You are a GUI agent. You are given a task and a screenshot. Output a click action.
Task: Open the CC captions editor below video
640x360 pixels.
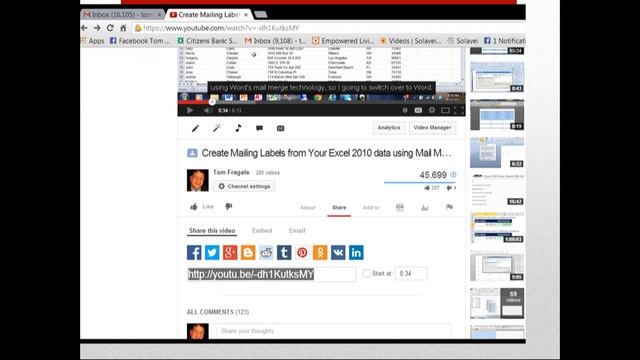point(280,128)
